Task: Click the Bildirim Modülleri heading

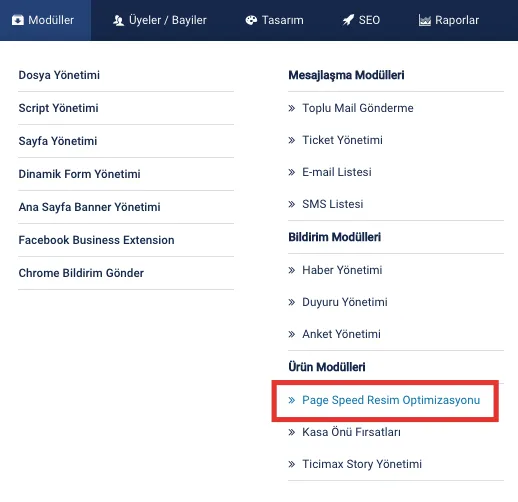Action: (x=335, y=237)
